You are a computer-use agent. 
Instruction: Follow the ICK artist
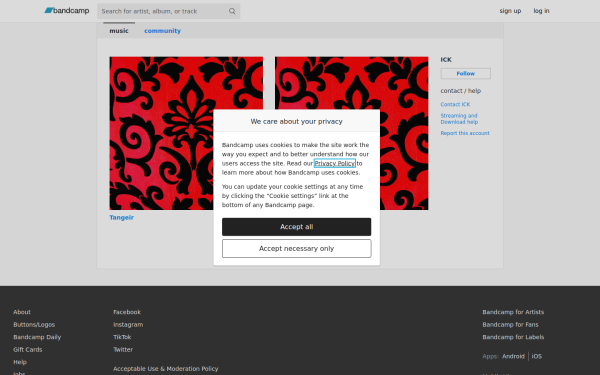(465, 73)
